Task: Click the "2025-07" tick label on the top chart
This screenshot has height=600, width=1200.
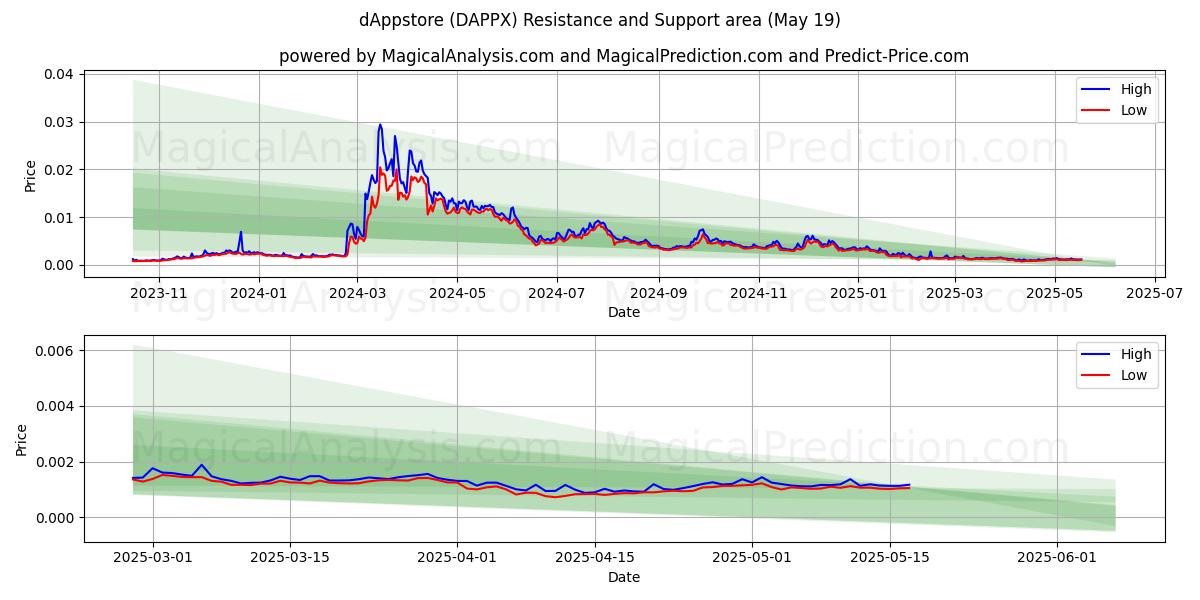Action: click(1154, 293)
